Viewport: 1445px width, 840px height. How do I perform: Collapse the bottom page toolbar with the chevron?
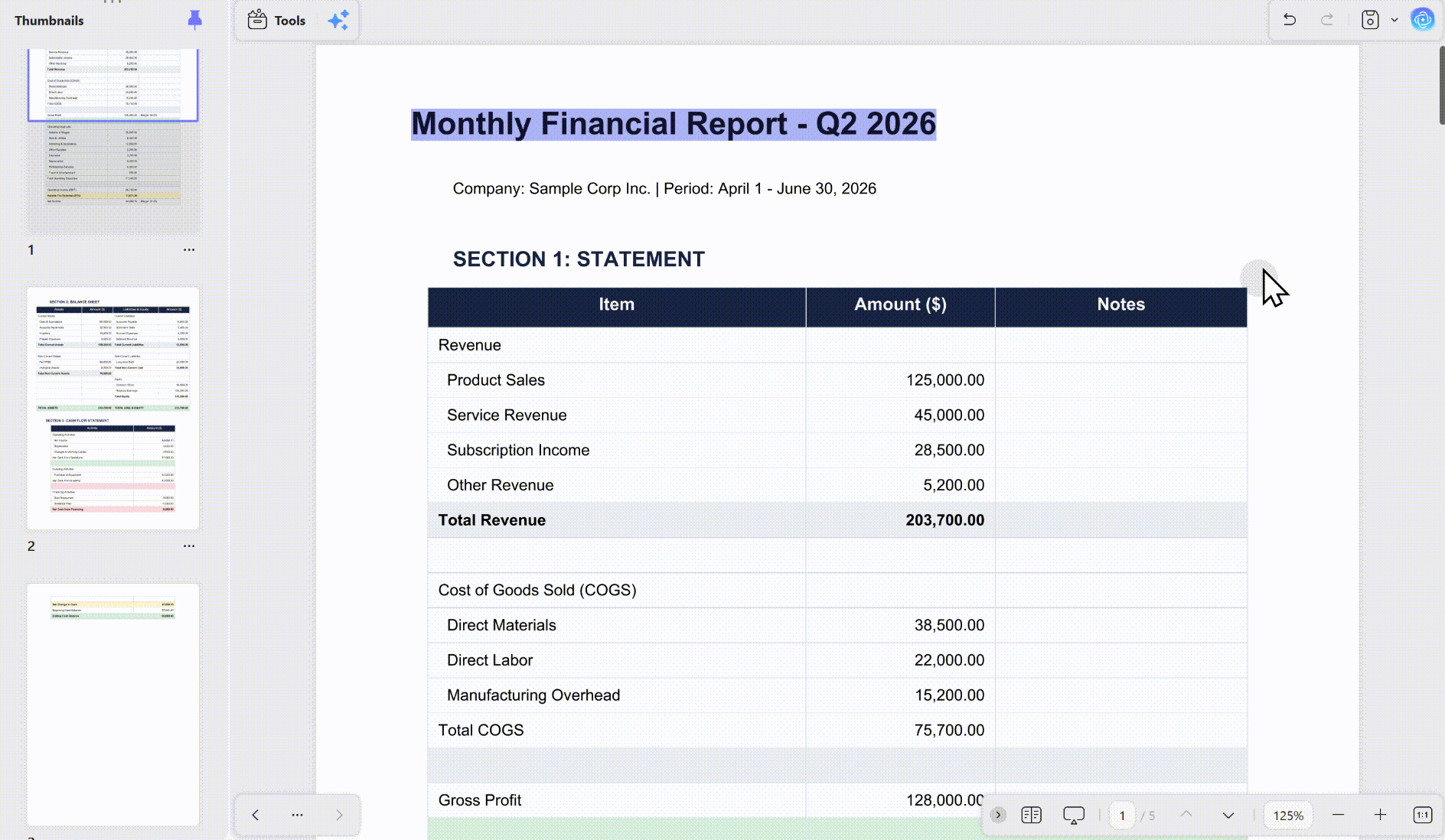point(998,816)
